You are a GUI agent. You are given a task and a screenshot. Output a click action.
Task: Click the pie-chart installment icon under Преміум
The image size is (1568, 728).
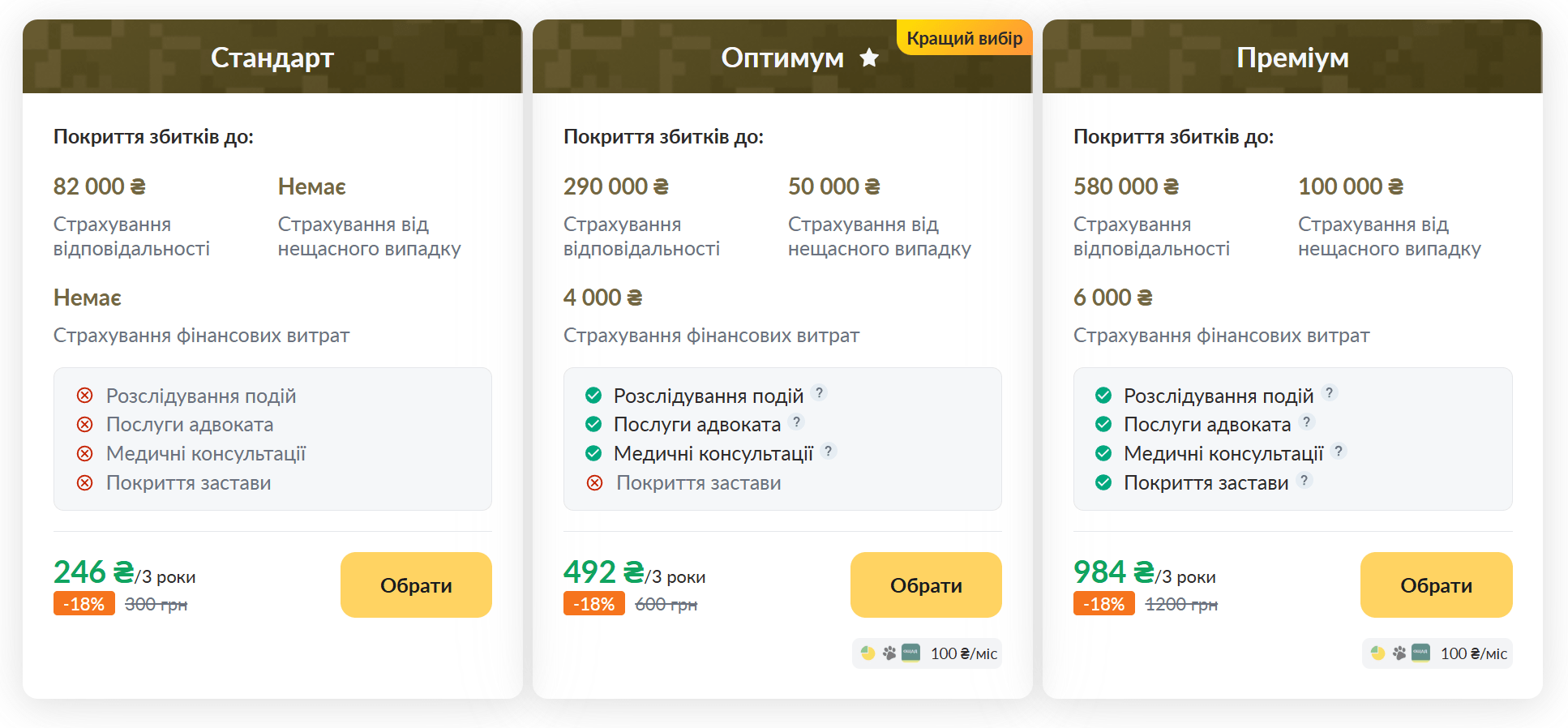(x=1377, y=653)
